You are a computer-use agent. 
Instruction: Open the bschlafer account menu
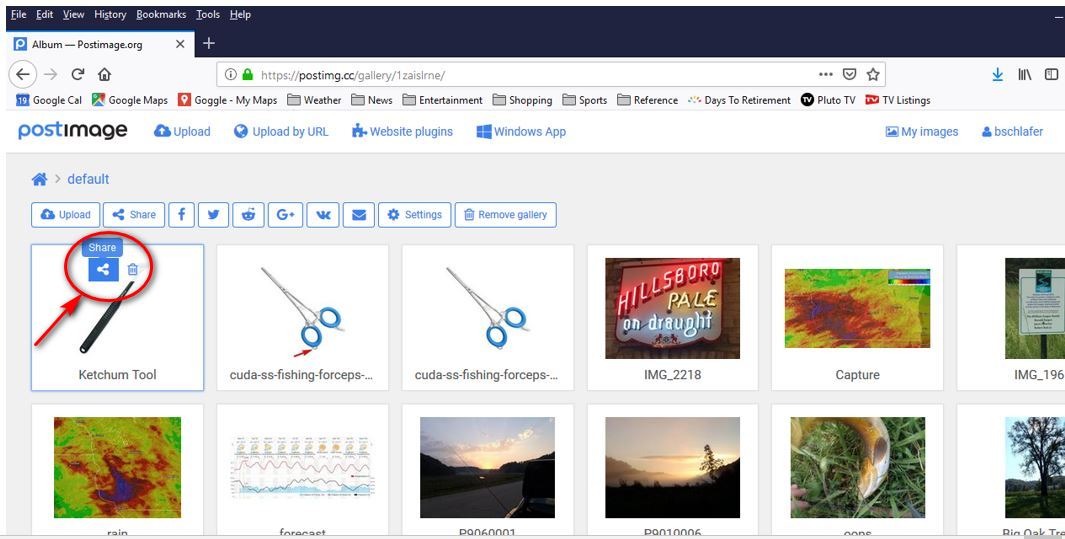coord(1012,132)
